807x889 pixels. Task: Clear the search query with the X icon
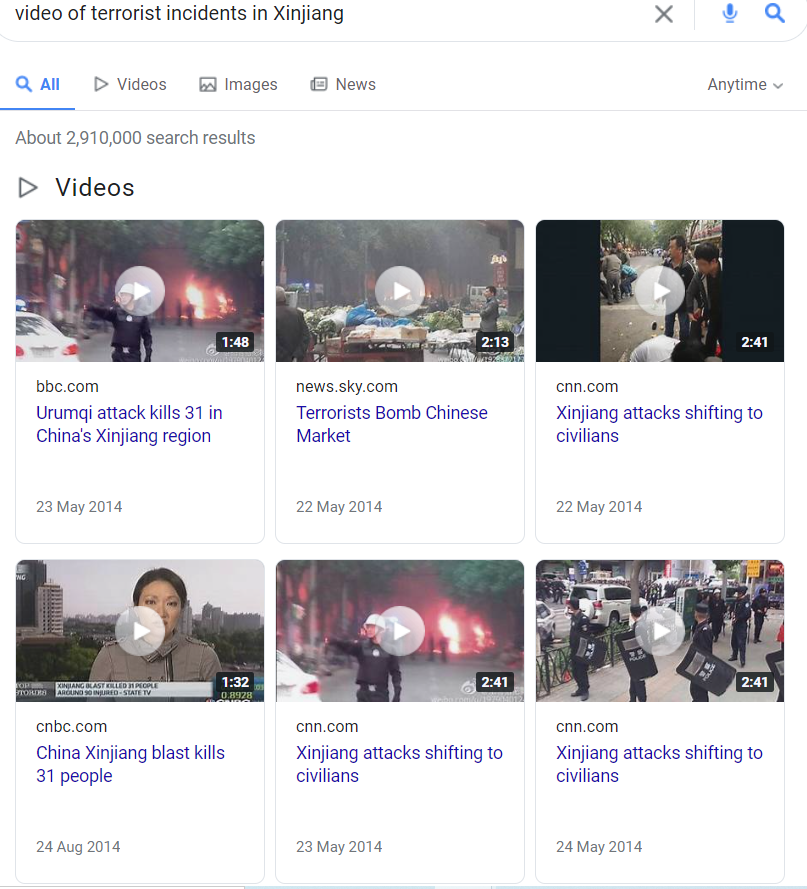tap(664, 14)
